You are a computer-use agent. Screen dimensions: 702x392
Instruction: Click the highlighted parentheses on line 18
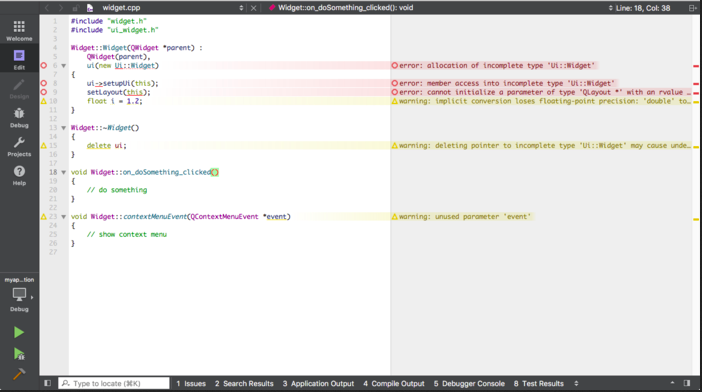[x=215, y=172]
